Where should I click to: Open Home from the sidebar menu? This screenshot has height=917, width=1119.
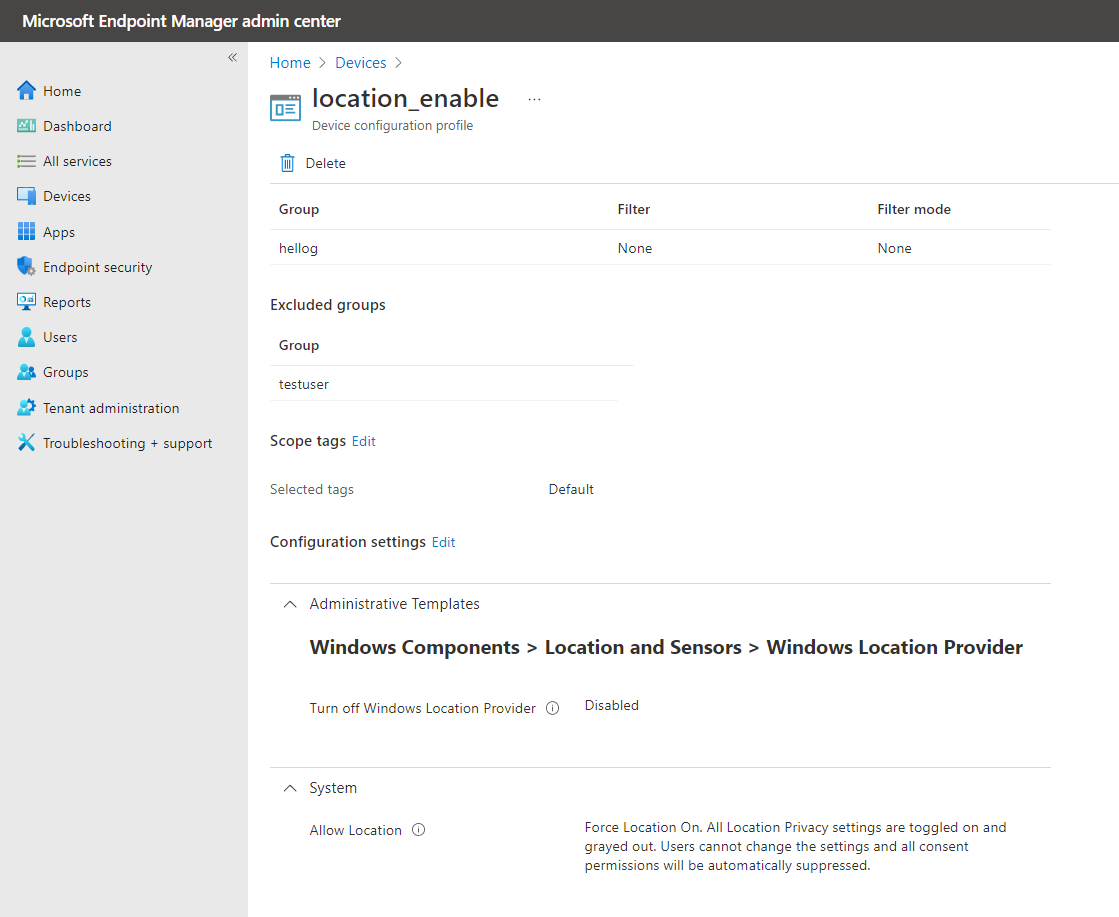coord(62,91)
